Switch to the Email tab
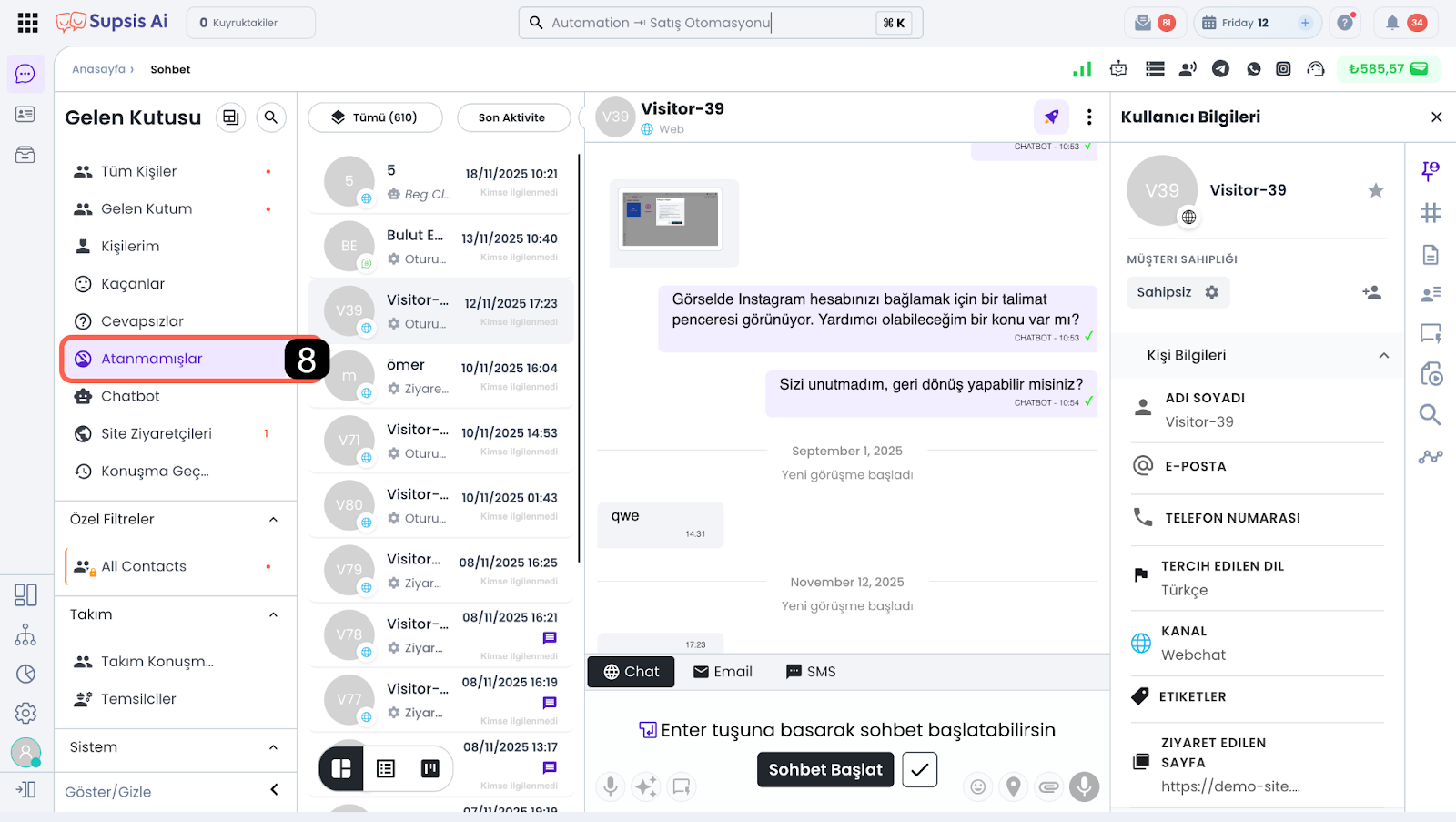Viewport: 1456px width, 822px height. pos(723,672)
